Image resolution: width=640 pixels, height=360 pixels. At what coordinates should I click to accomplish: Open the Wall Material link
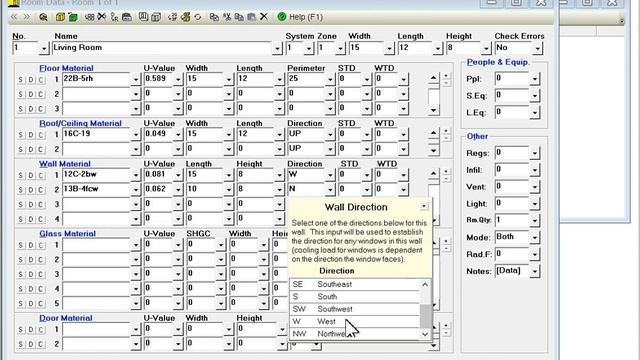[64, 164]
